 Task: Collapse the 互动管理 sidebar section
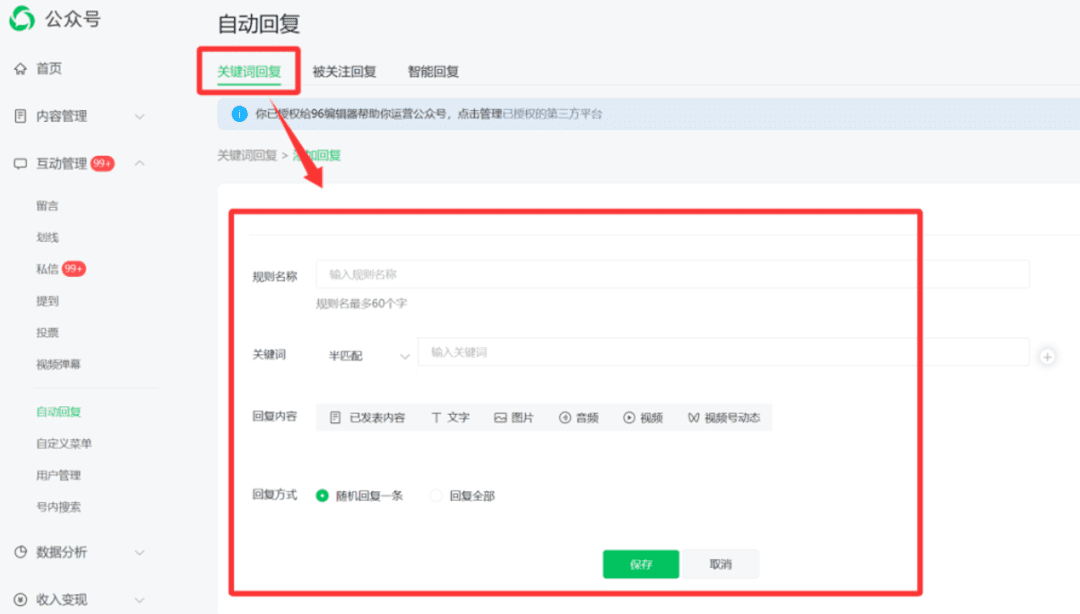tap(140, 163)
